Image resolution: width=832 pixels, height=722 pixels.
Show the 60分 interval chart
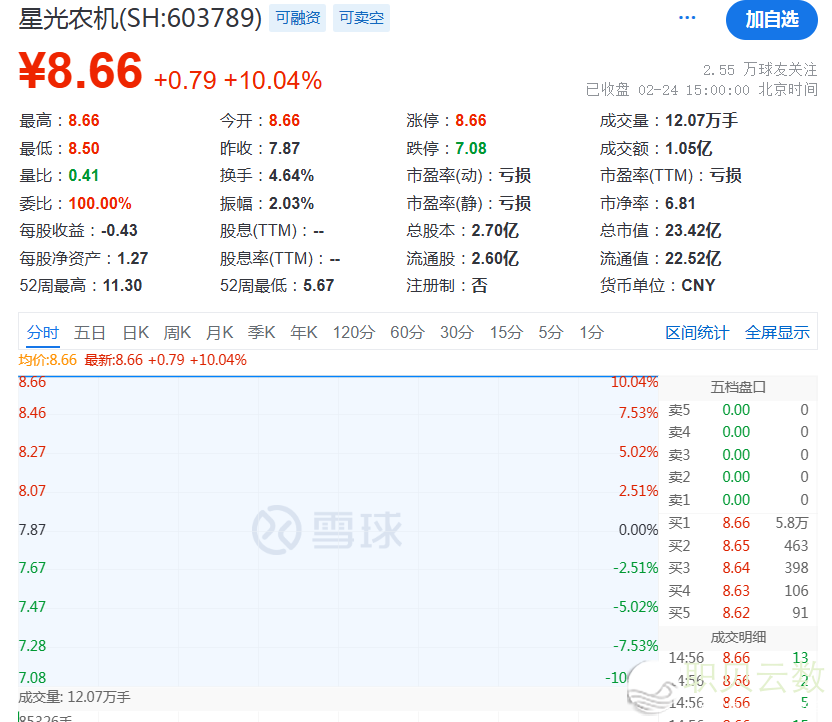[x=407, y=333]
